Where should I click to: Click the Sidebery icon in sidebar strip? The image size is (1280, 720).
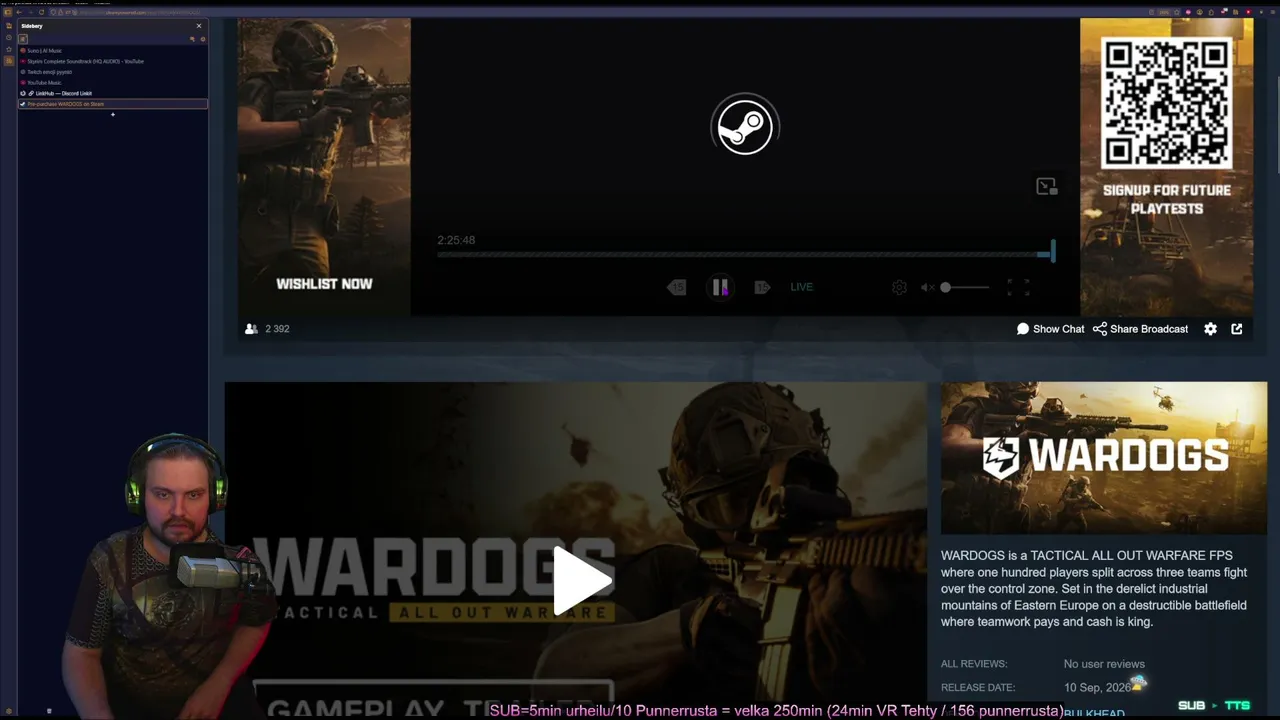(8, 60)
